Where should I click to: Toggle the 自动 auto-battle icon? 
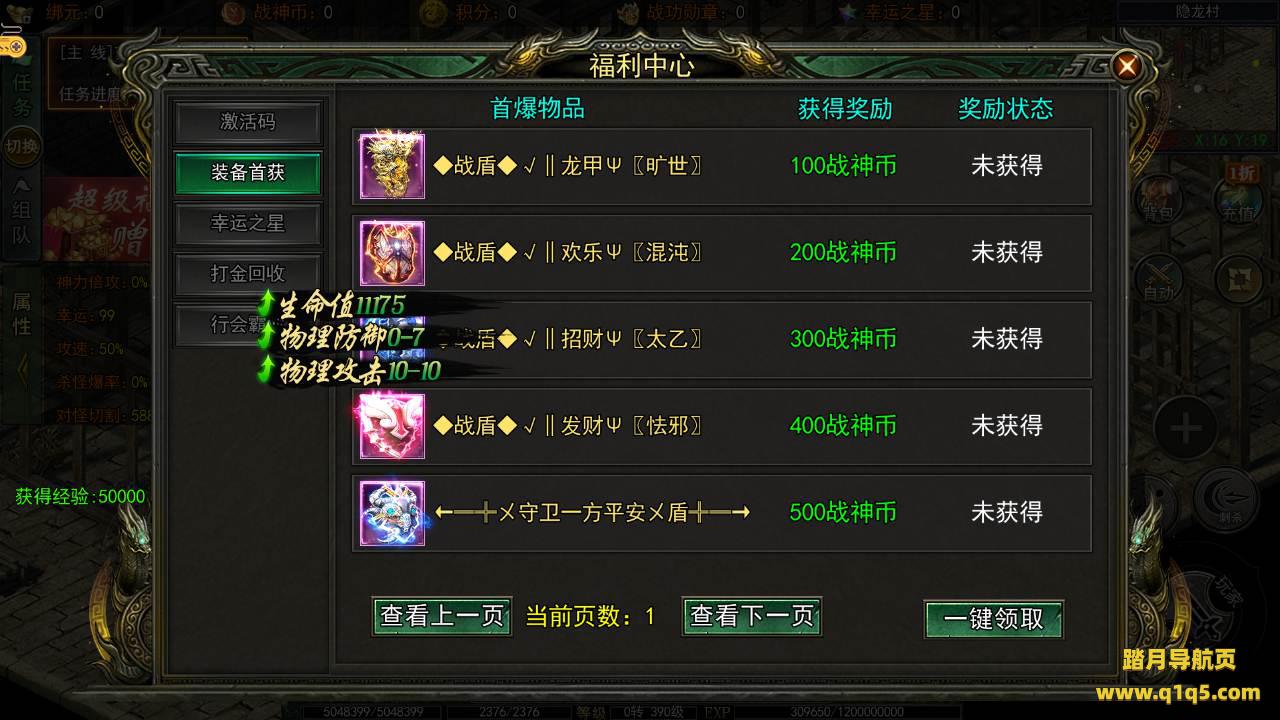(1160, 279)
